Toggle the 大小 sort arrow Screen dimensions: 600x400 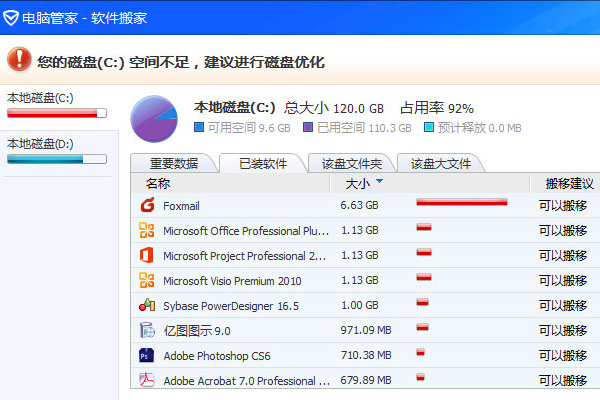tap(379, 181)
